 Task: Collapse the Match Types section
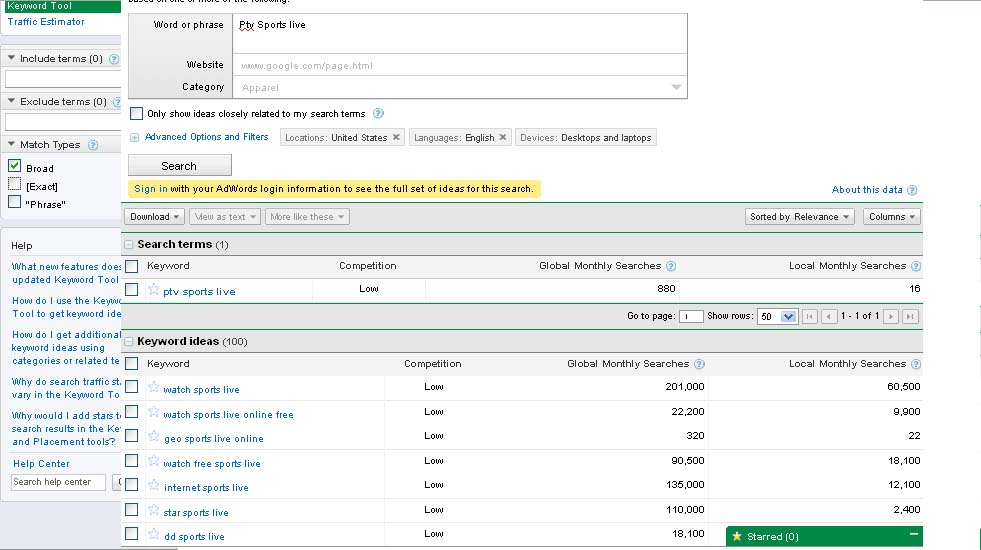point(11,144)
